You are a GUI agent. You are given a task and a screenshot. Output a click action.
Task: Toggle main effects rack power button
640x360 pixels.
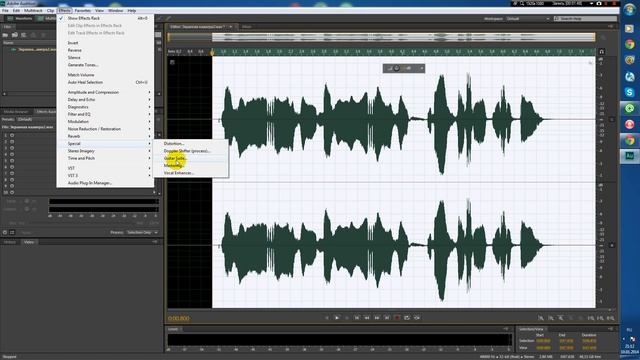[5, 232]
